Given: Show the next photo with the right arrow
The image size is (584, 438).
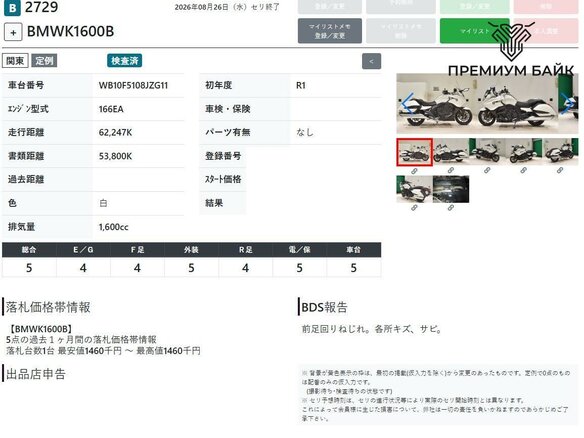Looking at the screenshot, I should click(x=568, y=103).
